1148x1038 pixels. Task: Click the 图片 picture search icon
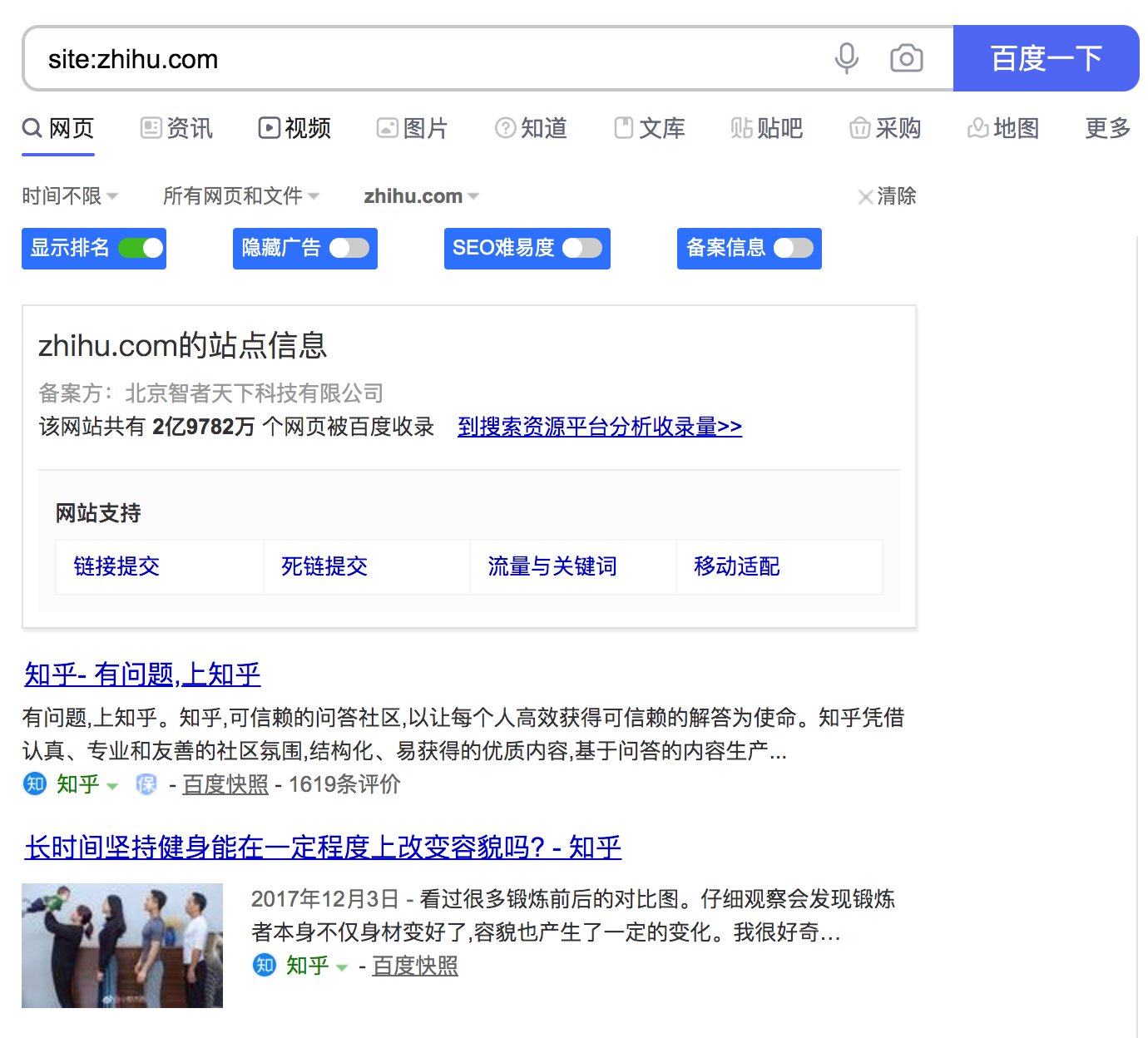pos(388,128)
